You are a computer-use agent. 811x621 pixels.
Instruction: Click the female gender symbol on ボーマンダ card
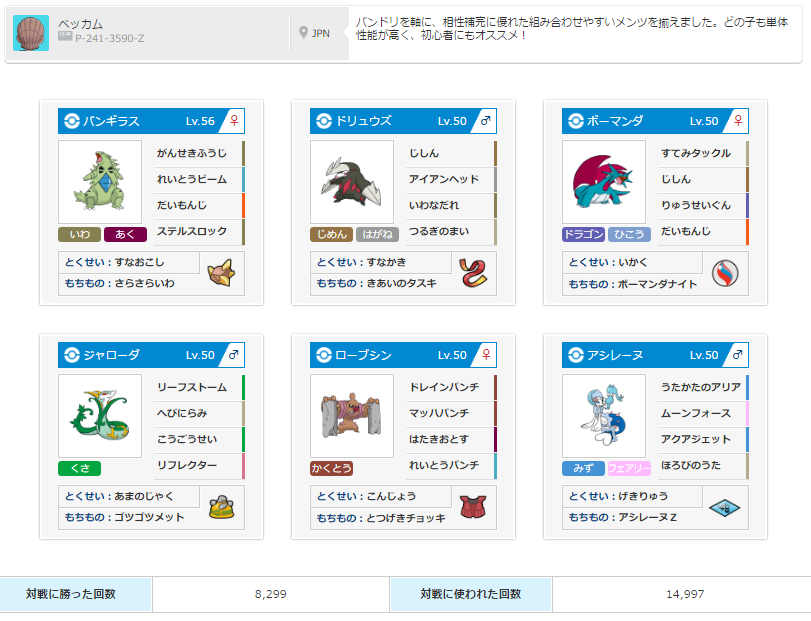(x=738, y=120)
